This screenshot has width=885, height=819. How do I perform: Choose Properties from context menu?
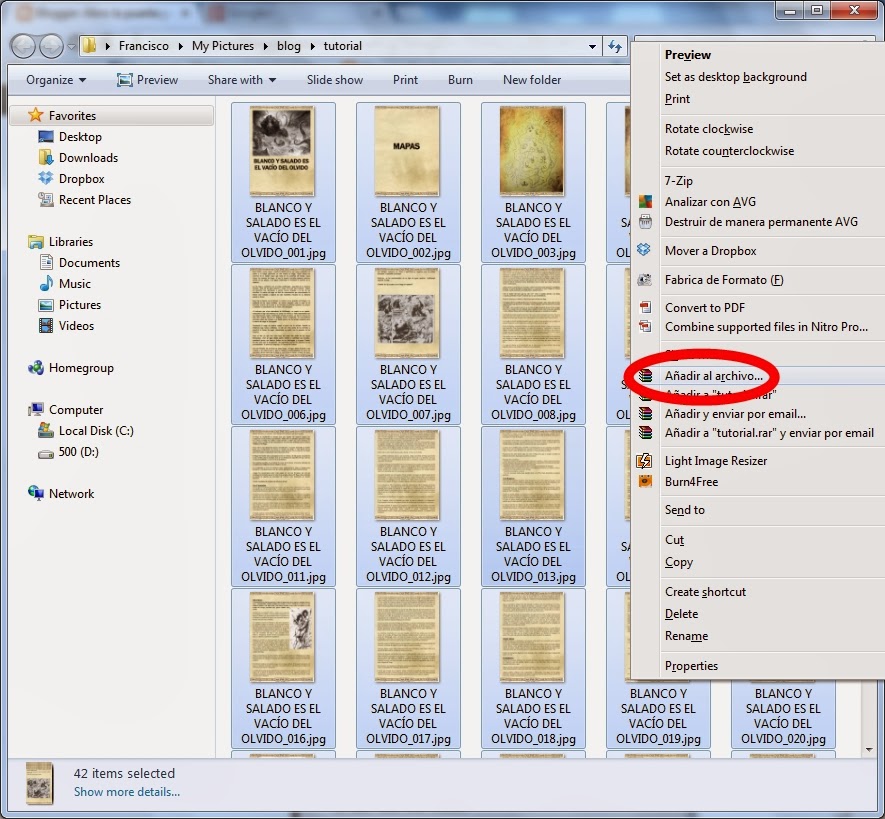691,665
